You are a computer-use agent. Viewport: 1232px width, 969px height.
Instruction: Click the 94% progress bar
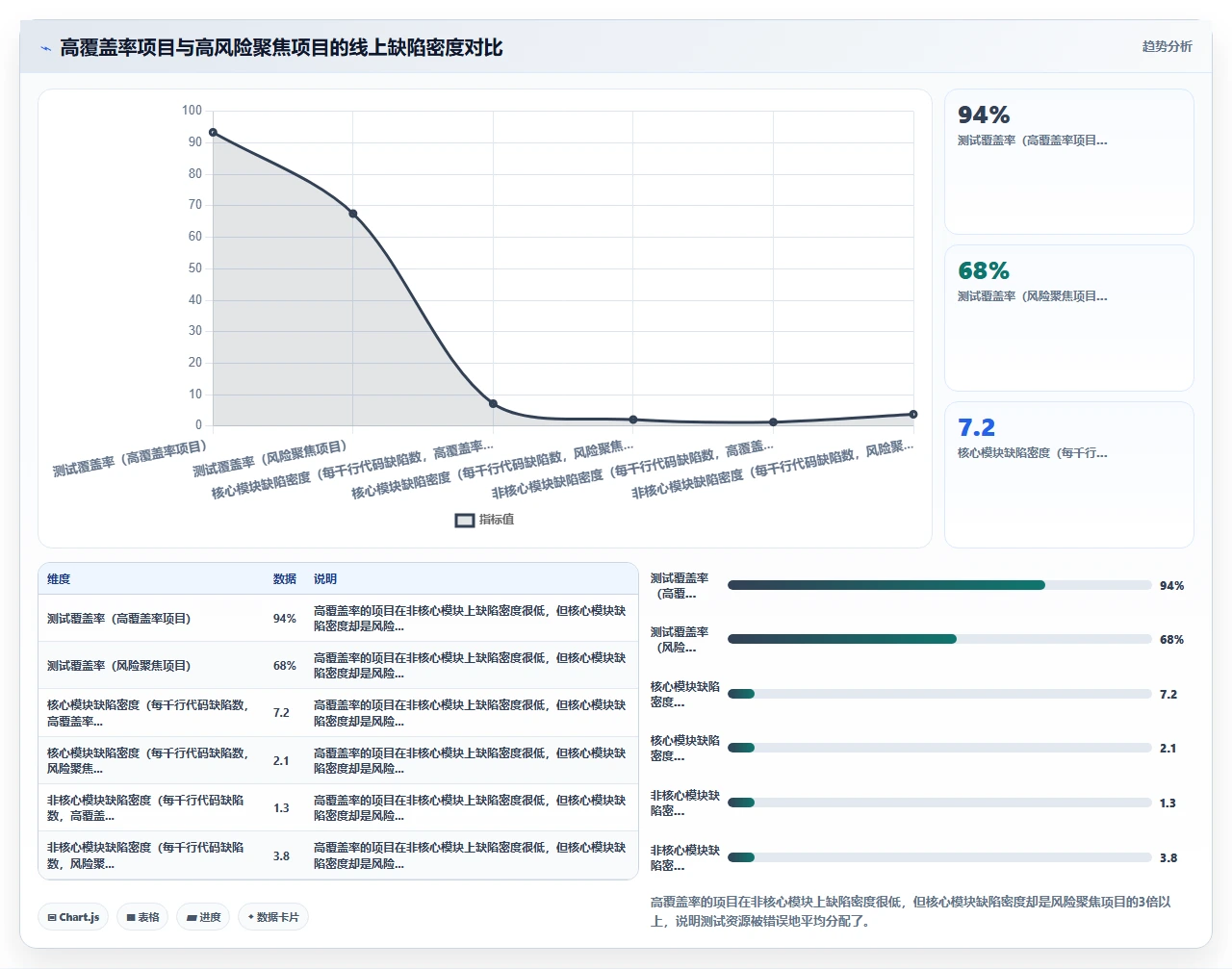[939, 585]
